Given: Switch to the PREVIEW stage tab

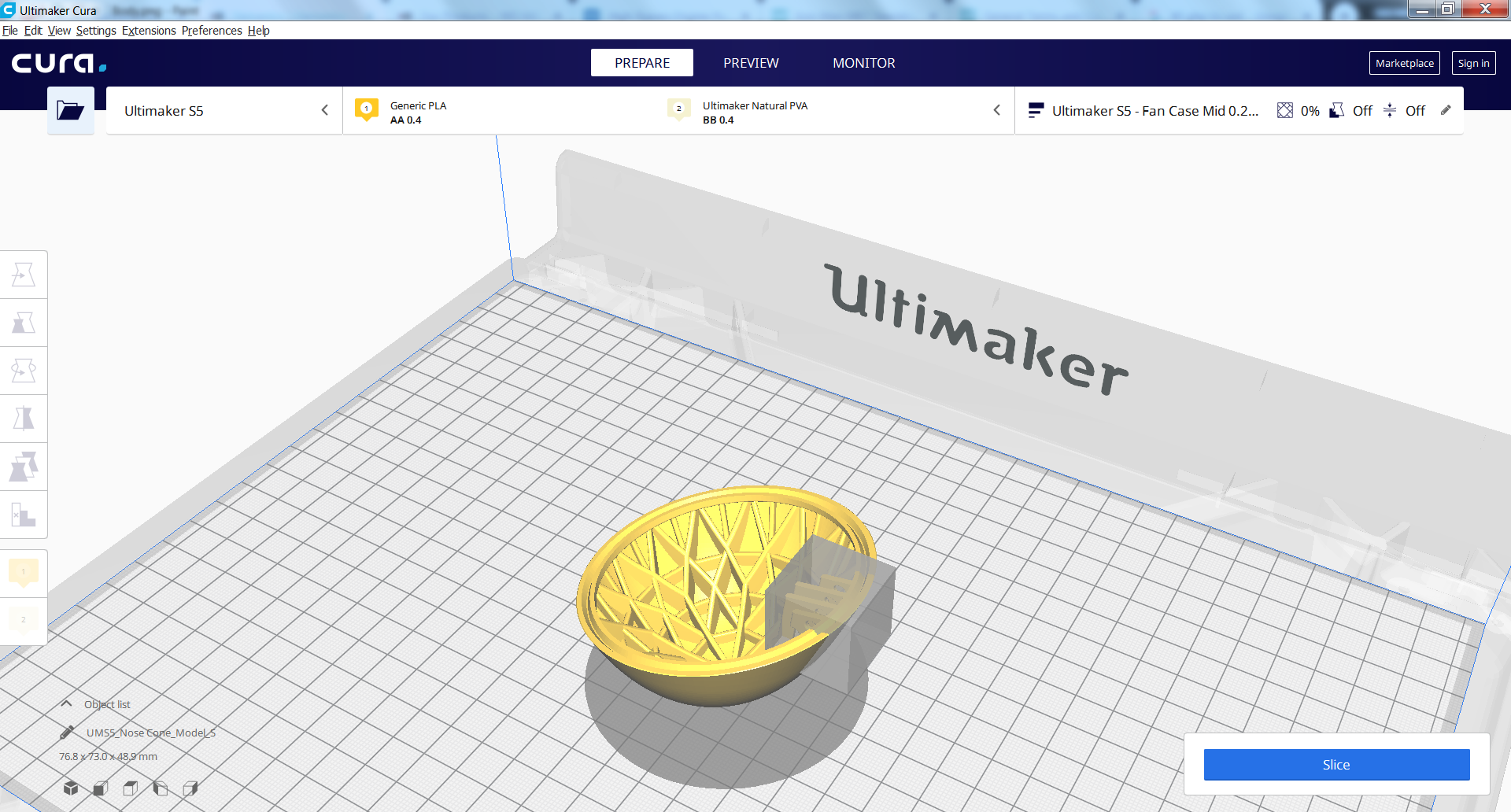Looking at the screenshot, I should [751, 63].
